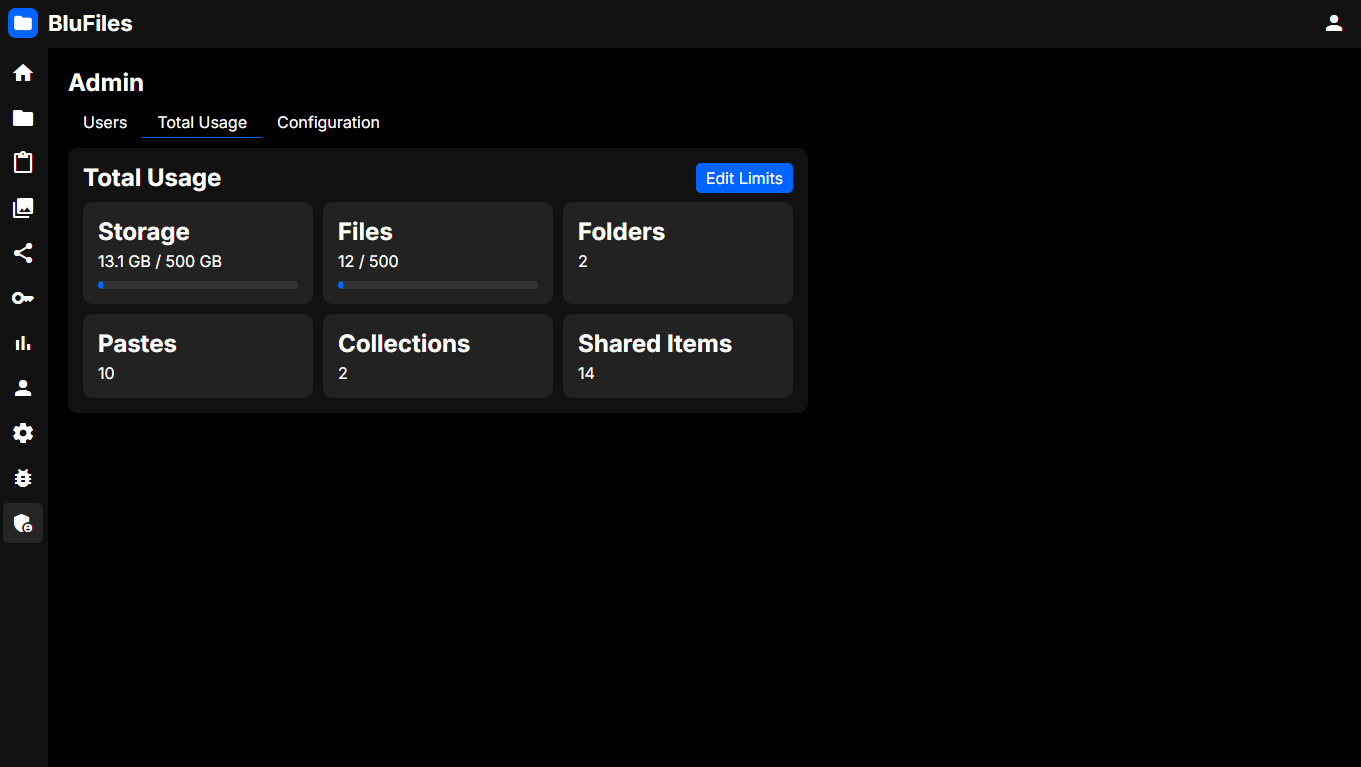Open the Home page from sidebar
1361x767 pixels.
coord(23,73)
